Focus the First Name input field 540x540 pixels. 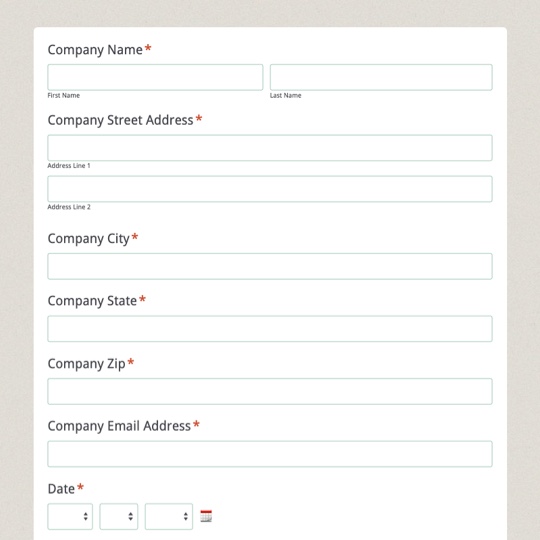pos(155,77)
